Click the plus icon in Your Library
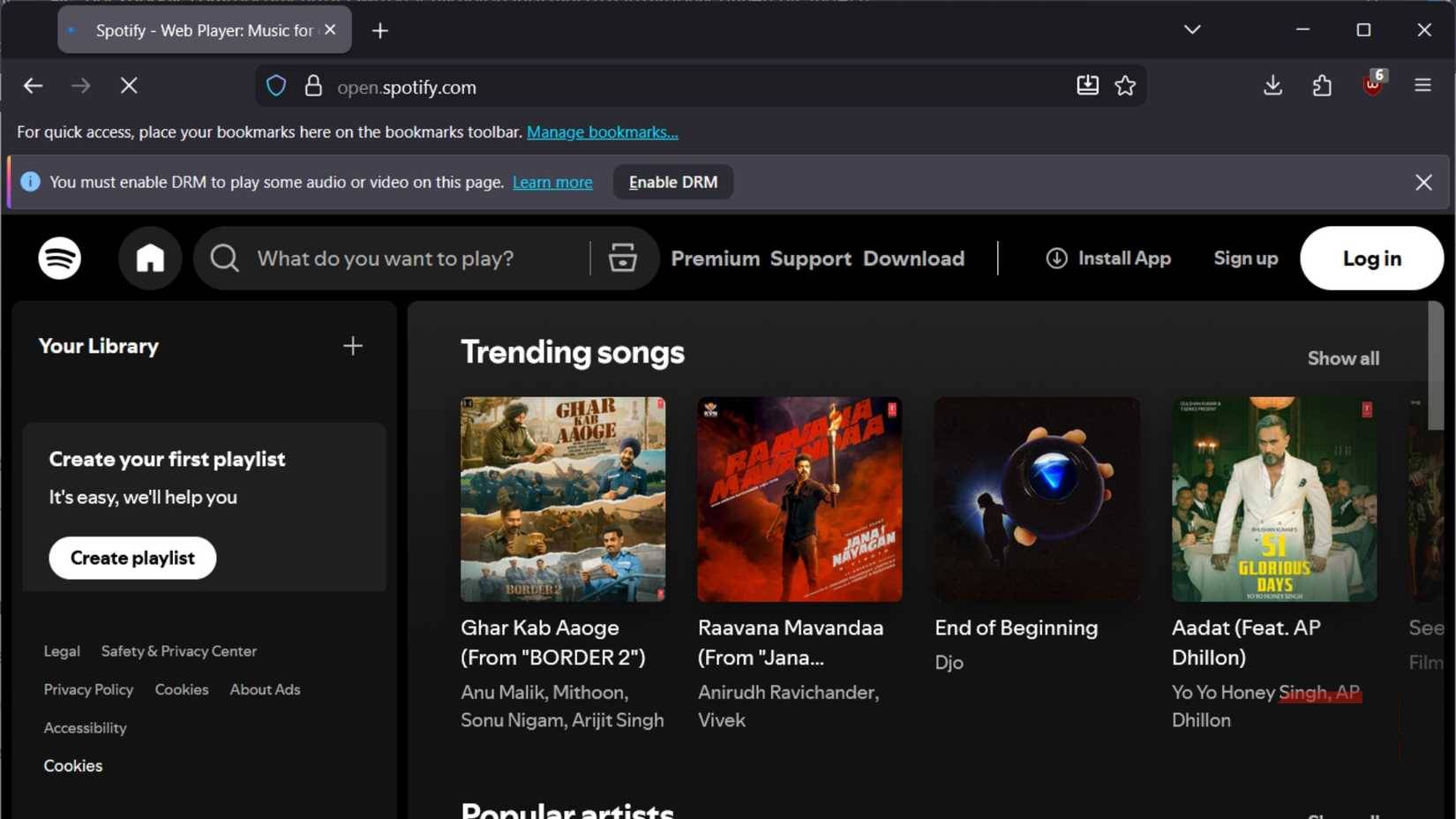The image size is (1456, 819). tap(352, 346)
